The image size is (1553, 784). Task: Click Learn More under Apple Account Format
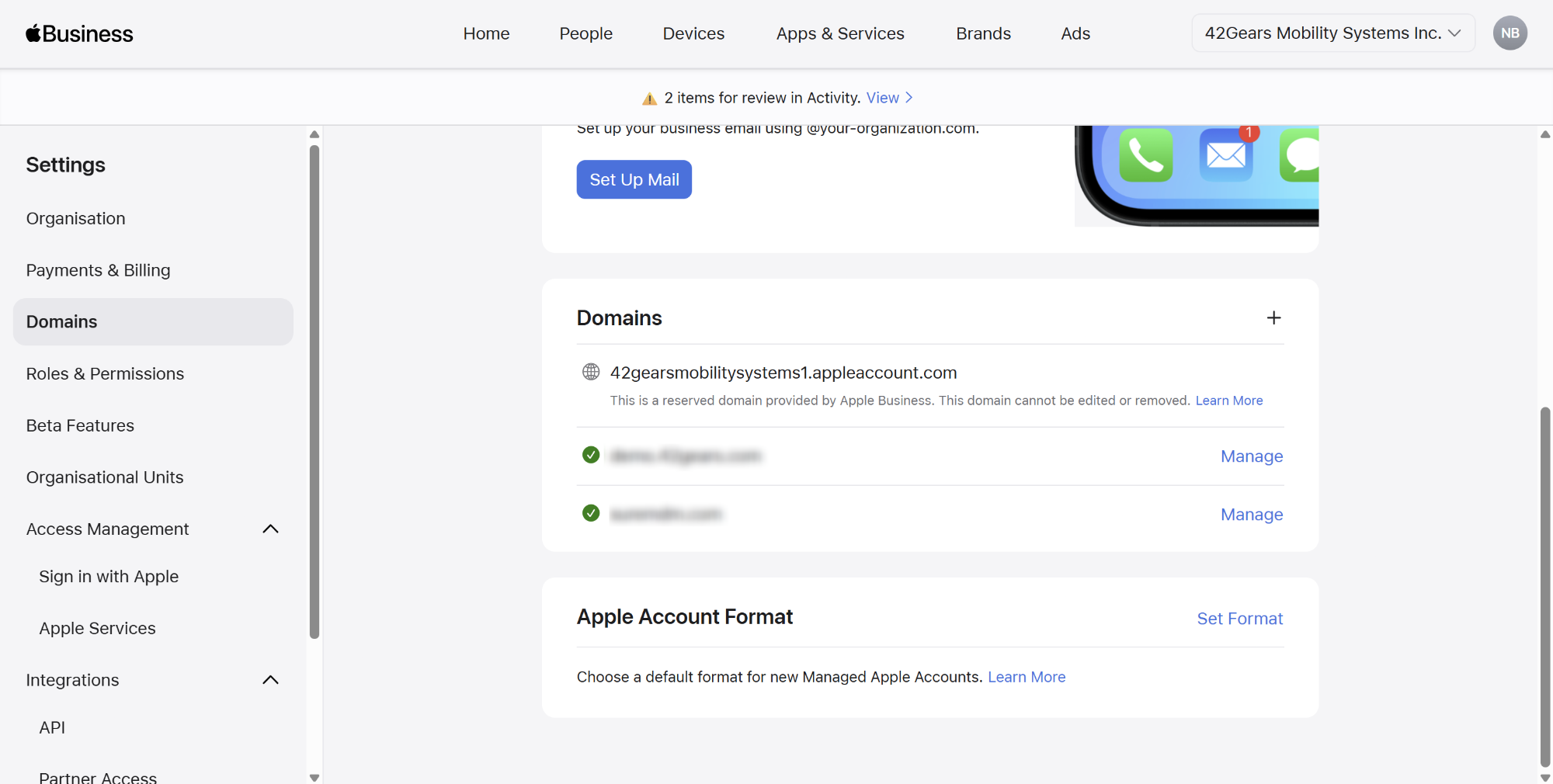[x=1027, y=677]
